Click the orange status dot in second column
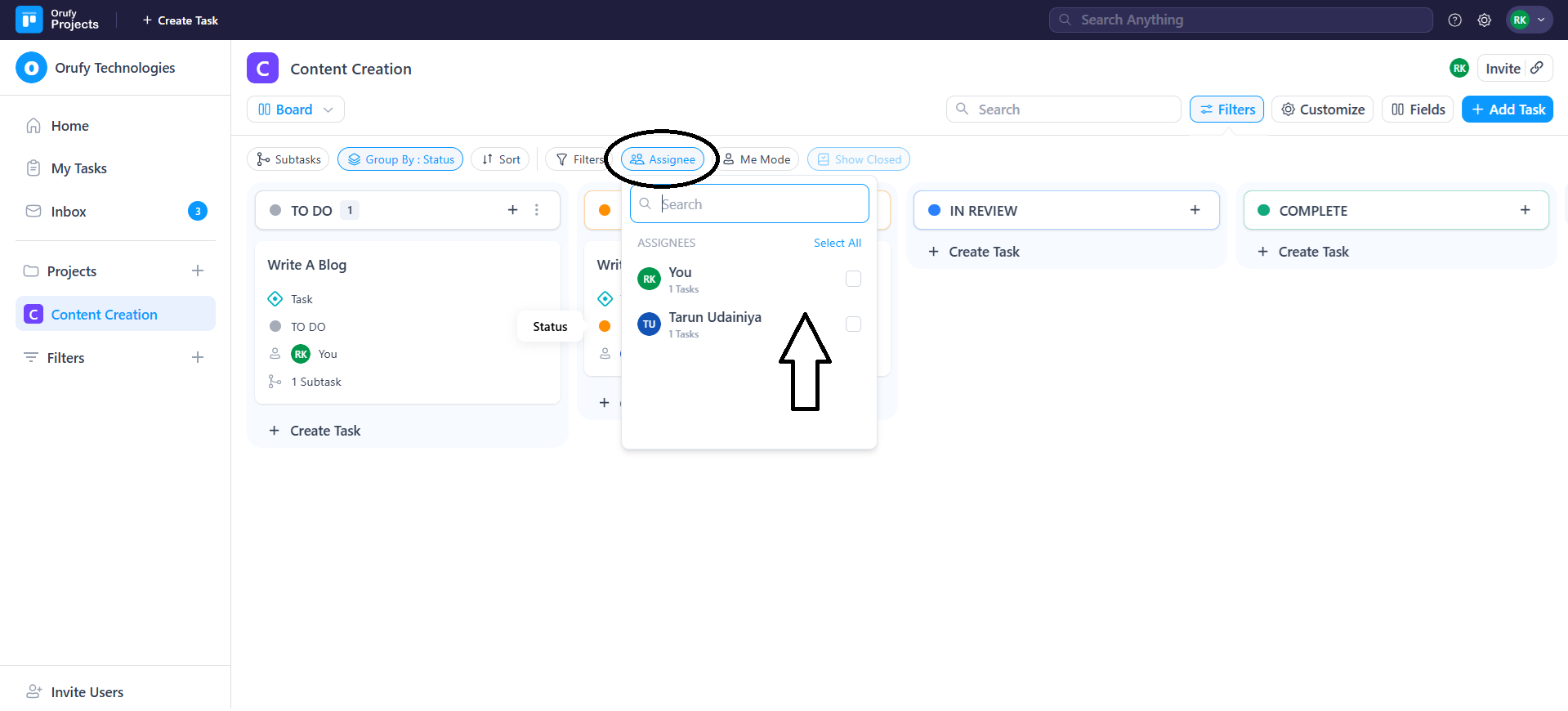 pos(605,210)
